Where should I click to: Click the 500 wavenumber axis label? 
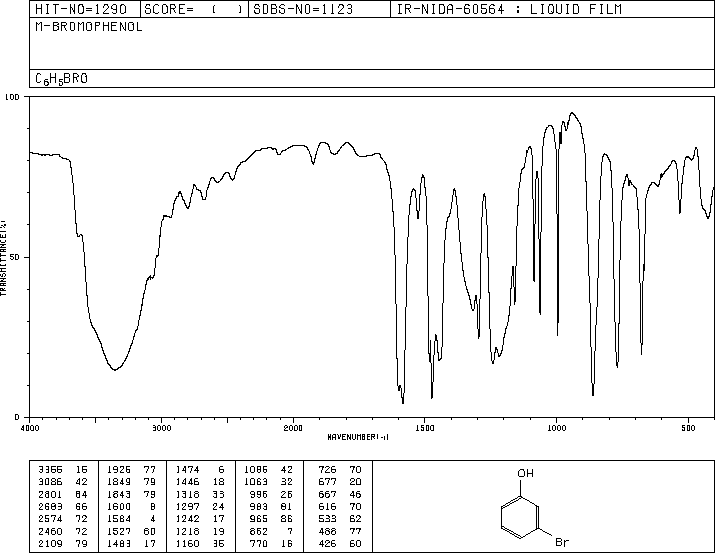coord(688,428)
